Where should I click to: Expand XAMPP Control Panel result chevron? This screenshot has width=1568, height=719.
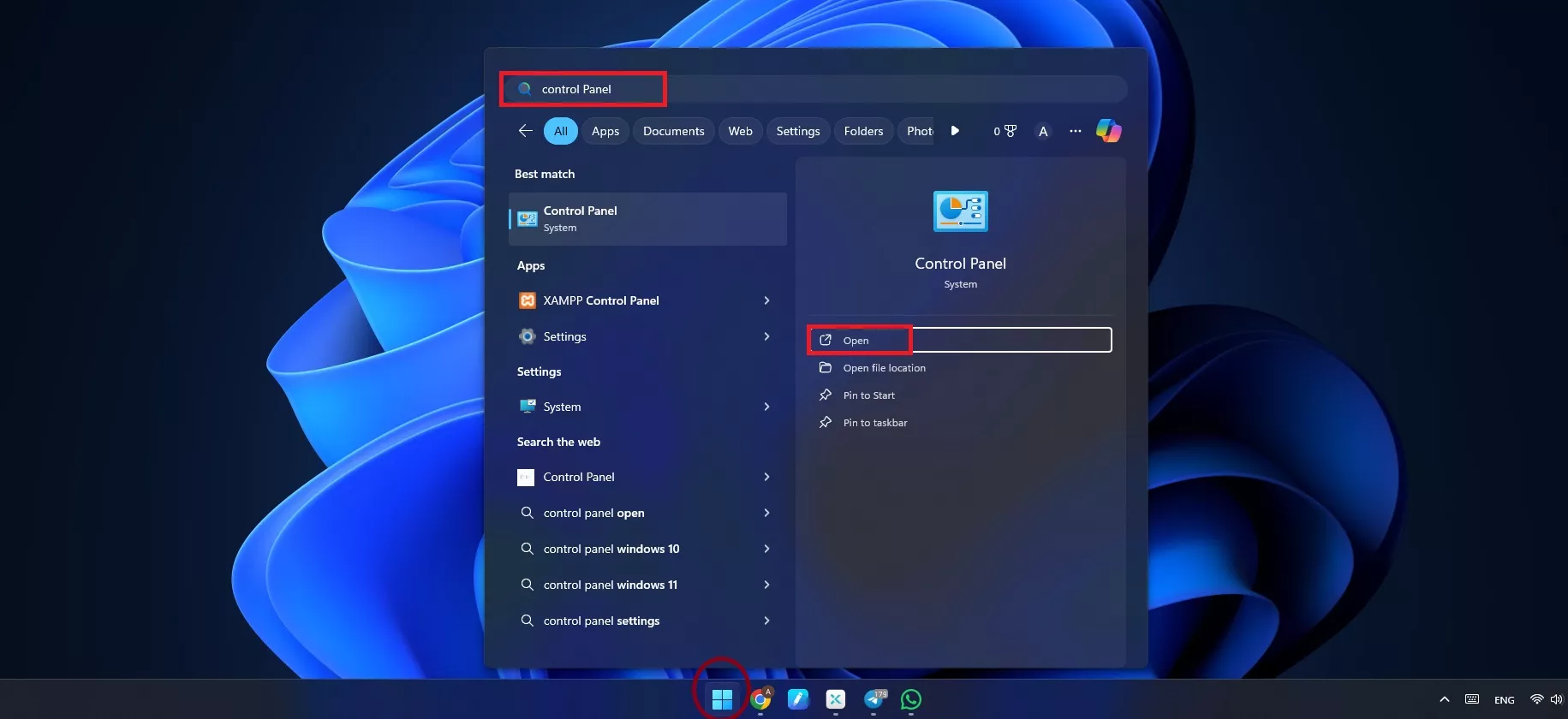coord(766,300)
